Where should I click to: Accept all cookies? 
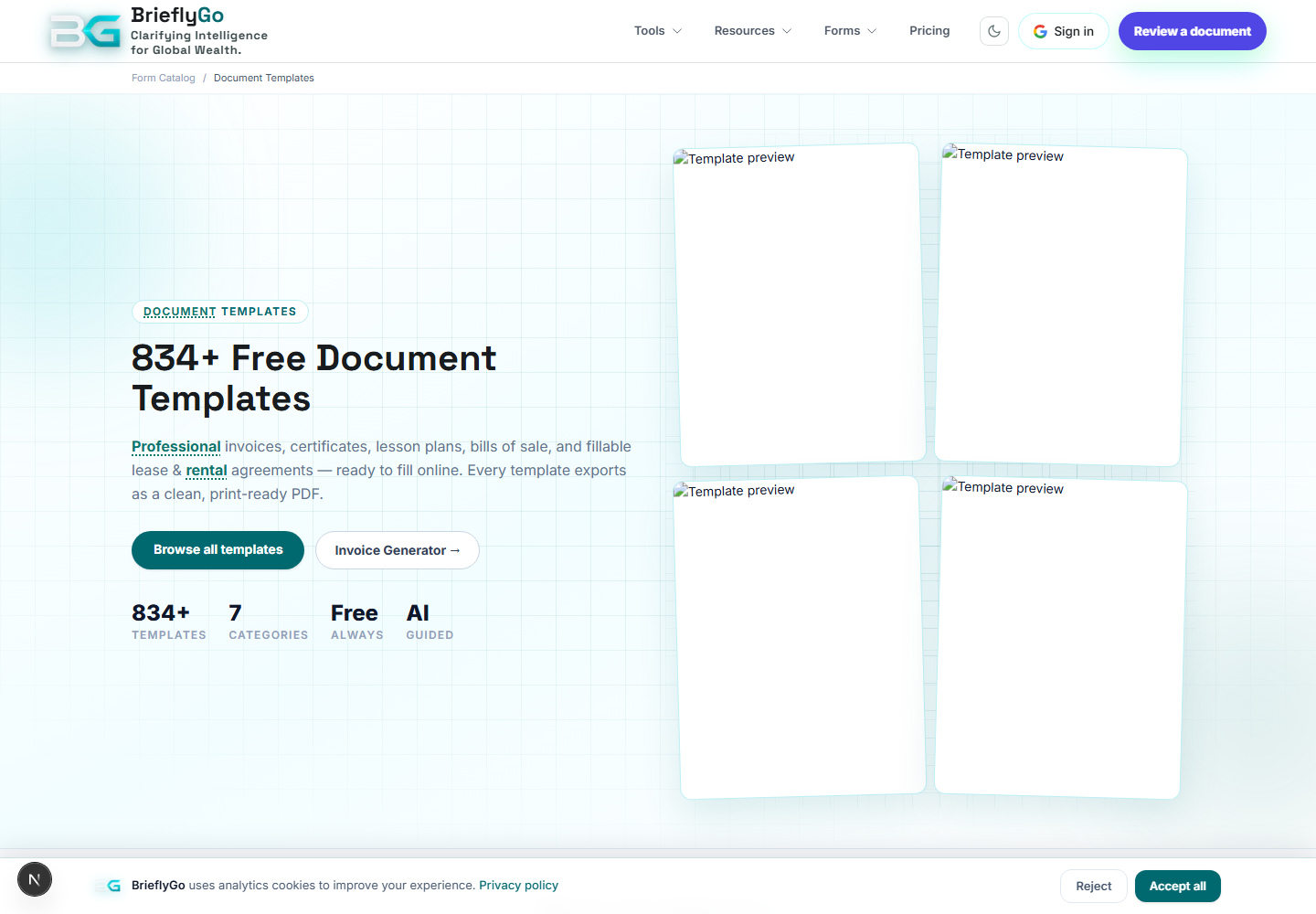tap(1177, 887)
